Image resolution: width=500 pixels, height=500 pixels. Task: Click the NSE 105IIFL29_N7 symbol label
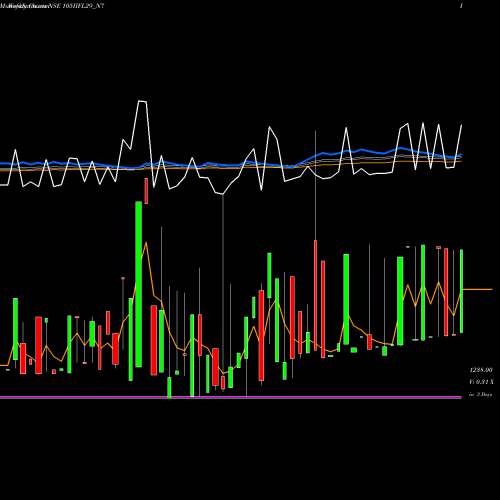click(78, 6)
